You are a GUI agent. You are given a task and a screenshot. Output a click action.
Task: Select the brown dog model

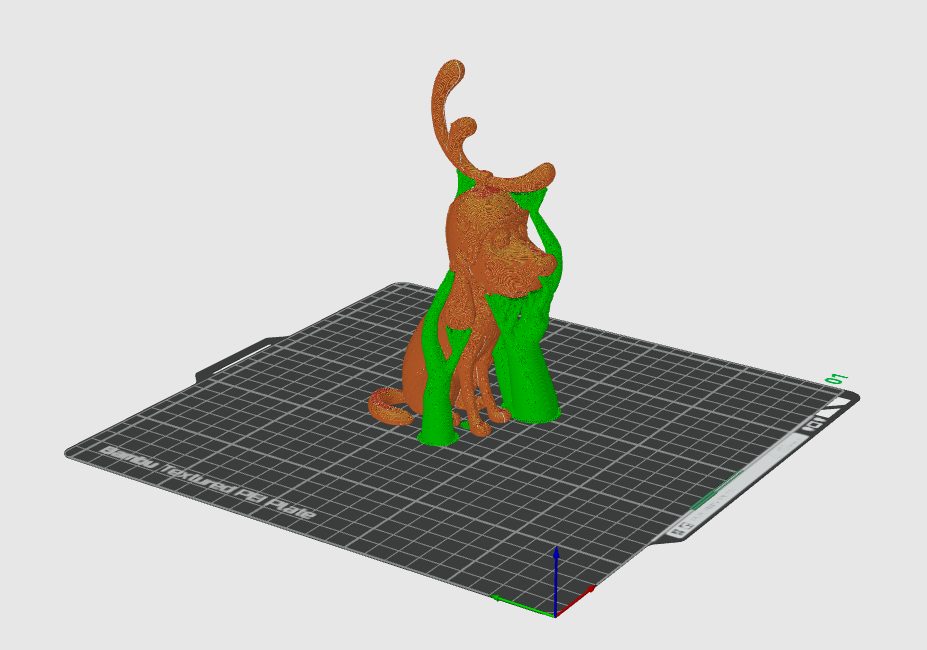[482, 248]
